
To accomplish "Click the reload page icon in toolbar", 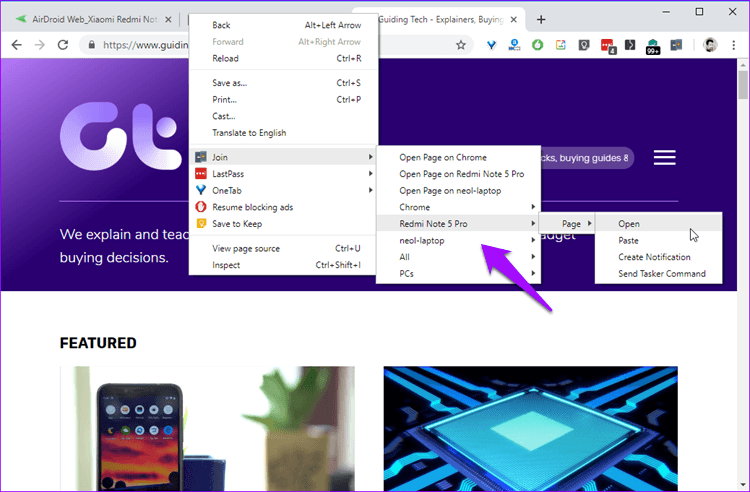I will click(x=63, y=45).
